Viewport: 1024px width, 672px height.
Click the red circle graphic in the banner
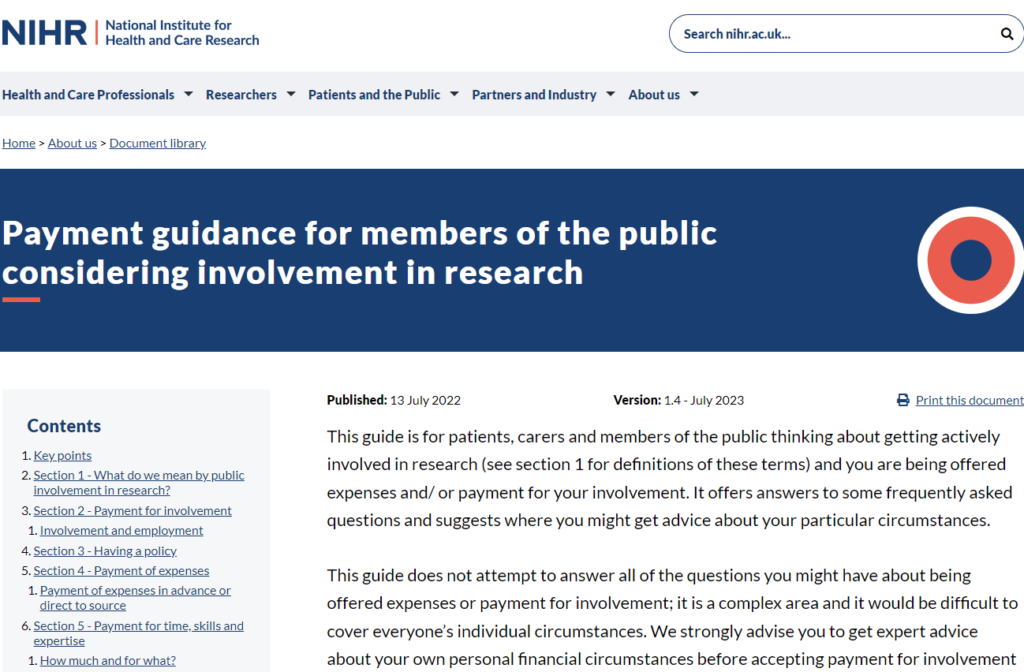969,260
